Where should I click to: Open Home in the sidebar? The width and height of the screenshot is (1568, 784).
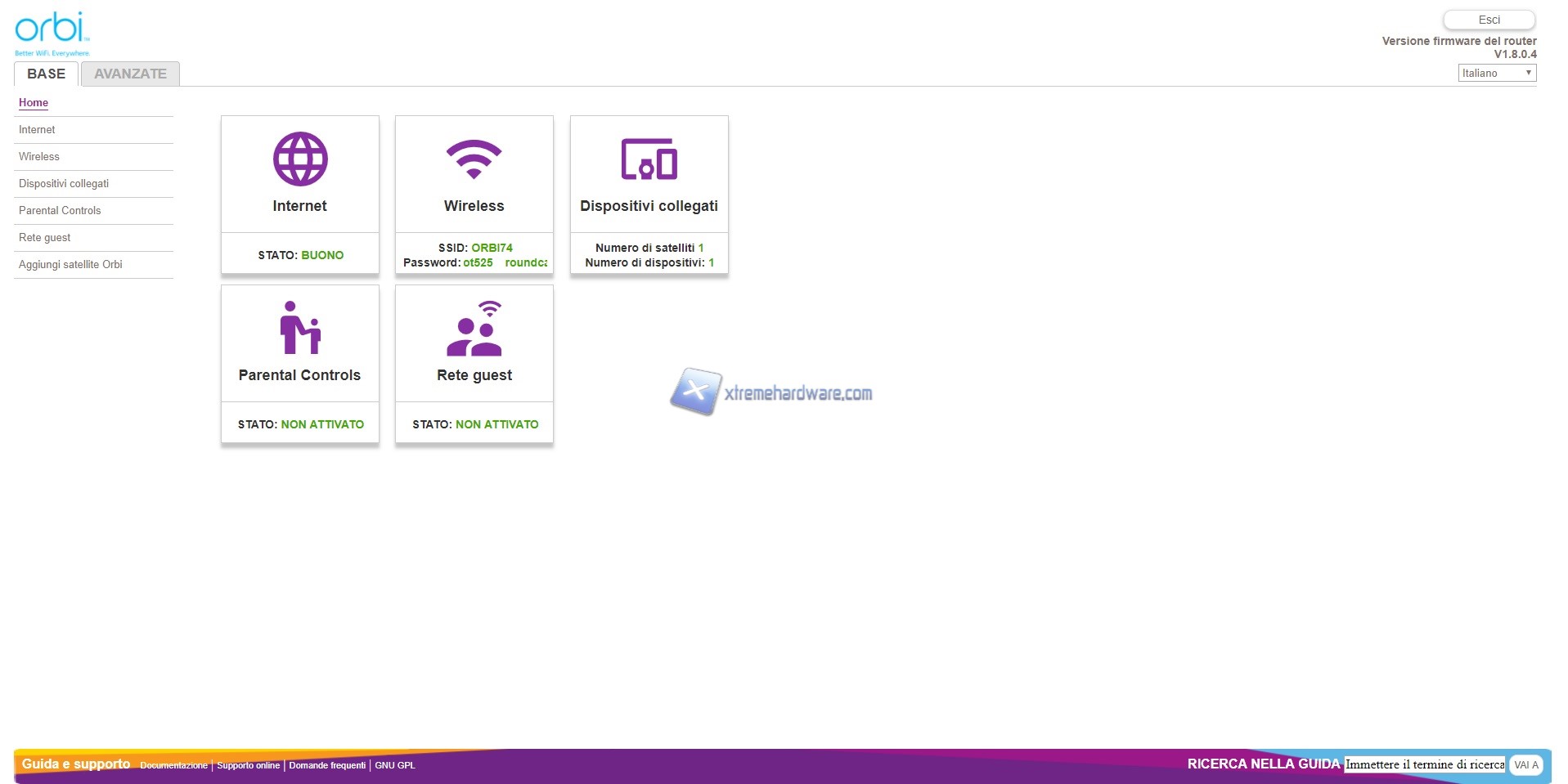34,102
